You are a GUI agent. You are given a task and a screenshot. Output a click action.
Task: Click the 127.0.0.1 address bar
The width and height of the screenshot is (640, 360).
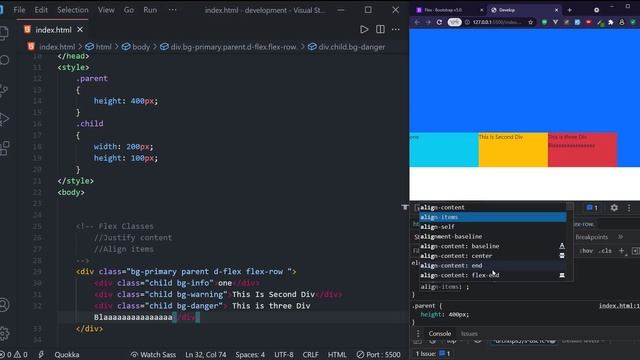(x=497, y=22)
